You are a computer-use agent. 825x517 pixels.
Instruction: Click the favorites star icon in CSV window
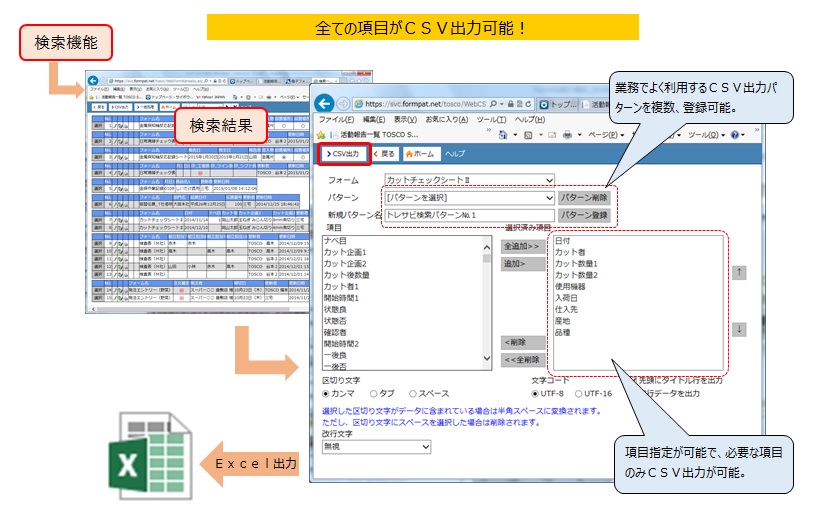click(321, 135)
